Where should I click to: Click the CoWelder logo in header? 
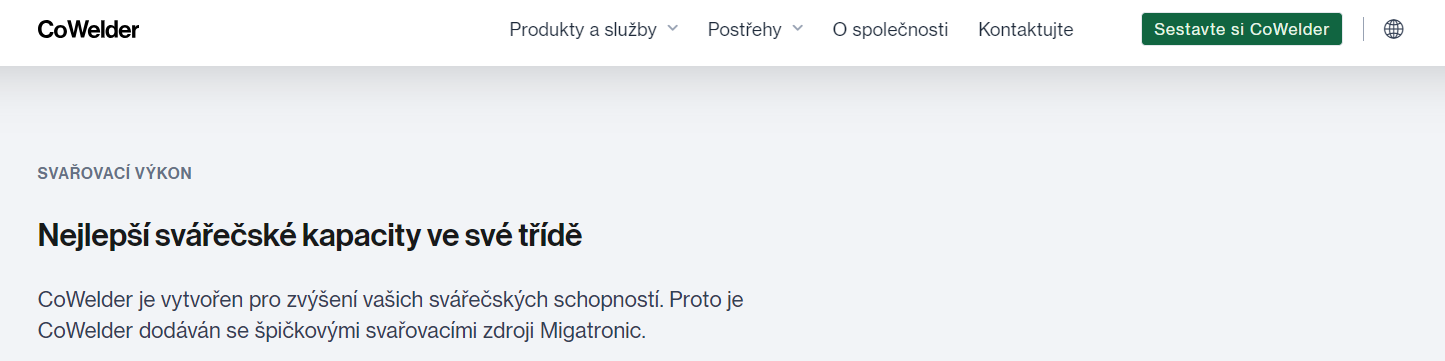point(88,30)
